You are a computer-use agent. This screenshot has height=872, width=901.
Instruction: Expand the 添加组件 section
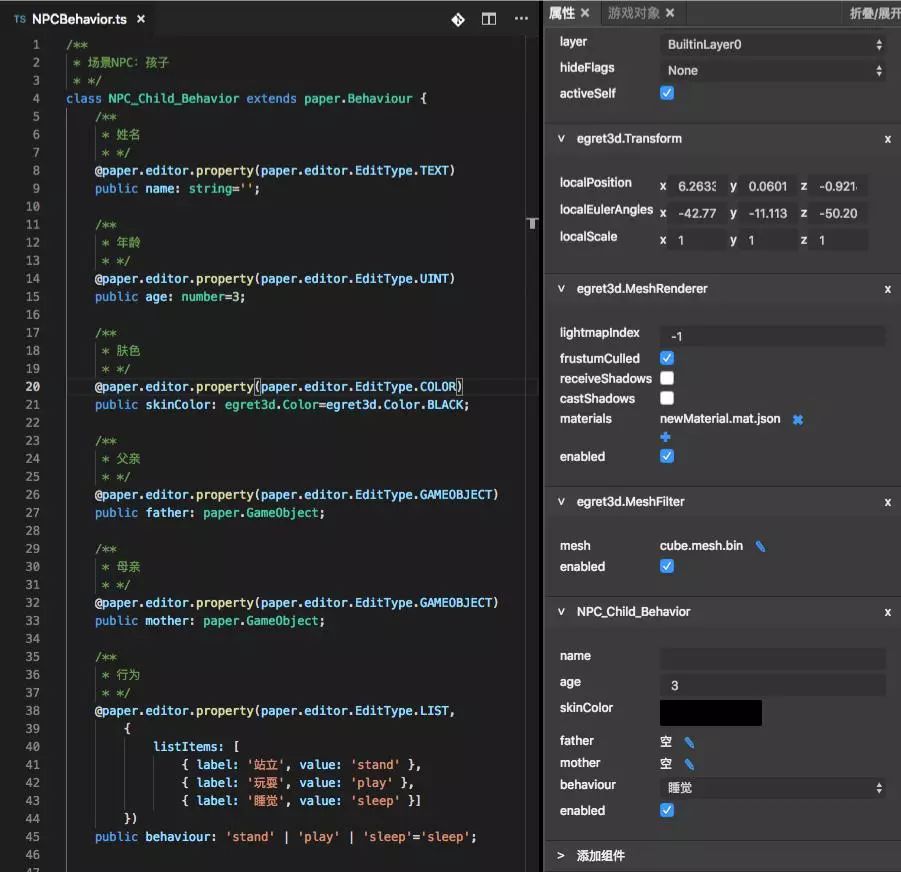pos(561,856)
